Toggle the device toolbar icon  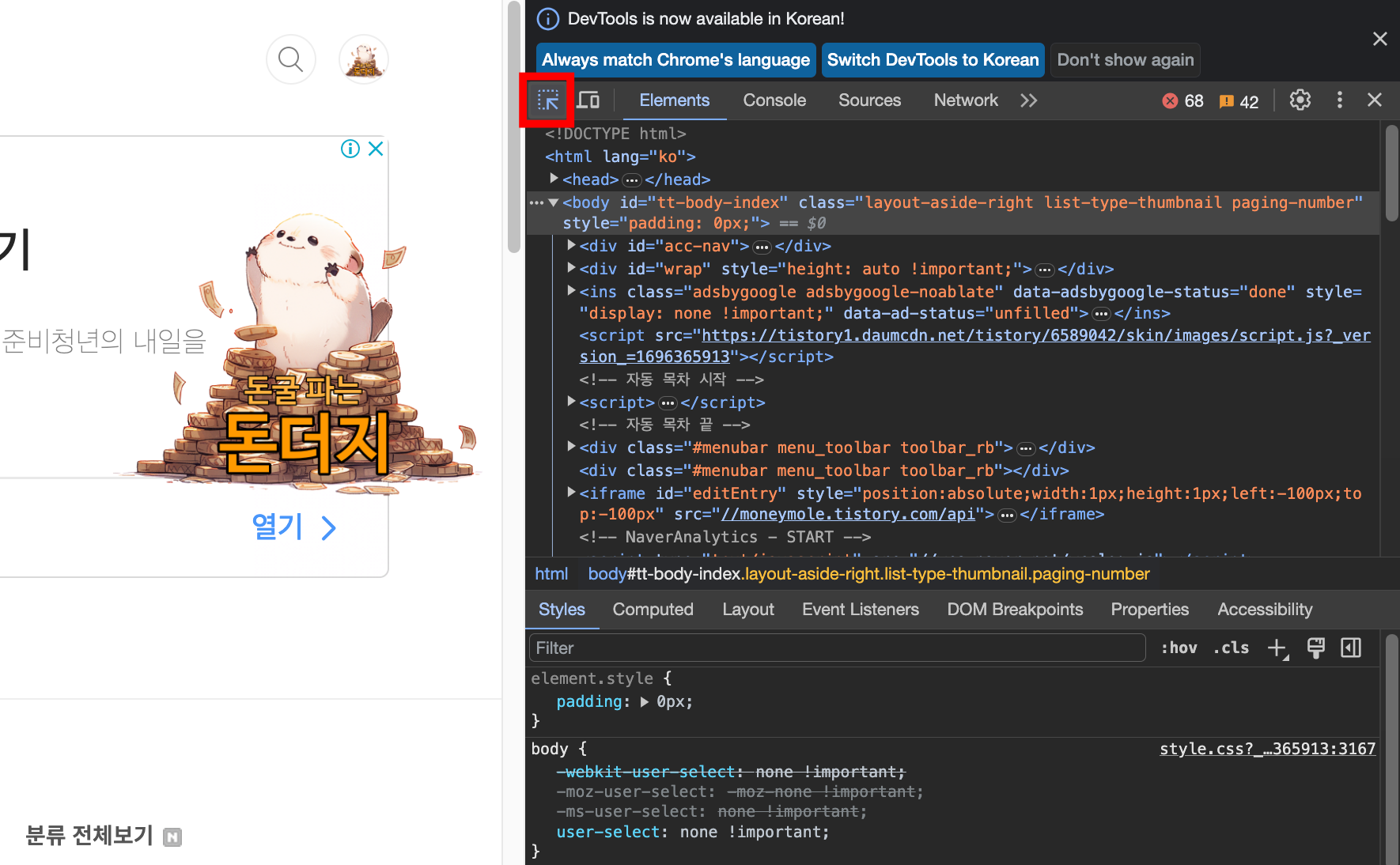click(x=588, y=100)
